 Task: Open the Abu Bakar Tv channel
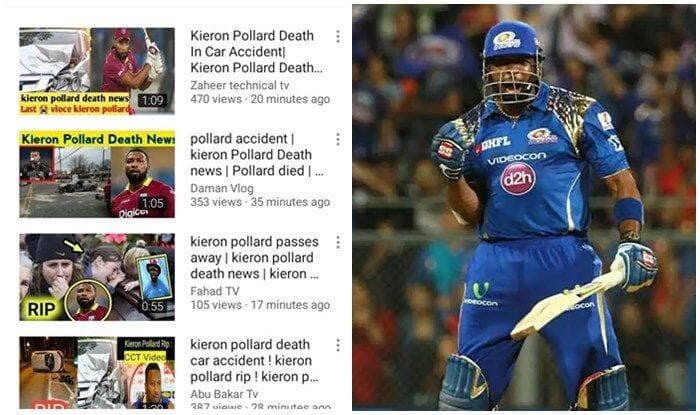pos(224,394)
